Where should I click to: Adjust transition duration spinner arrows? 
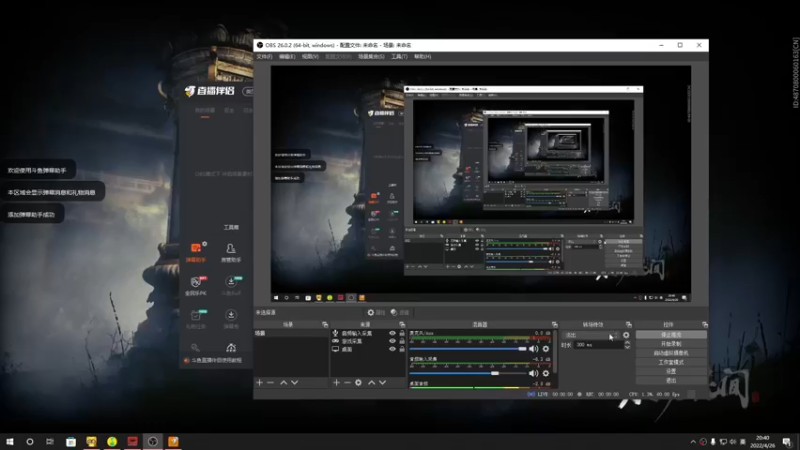627,345
